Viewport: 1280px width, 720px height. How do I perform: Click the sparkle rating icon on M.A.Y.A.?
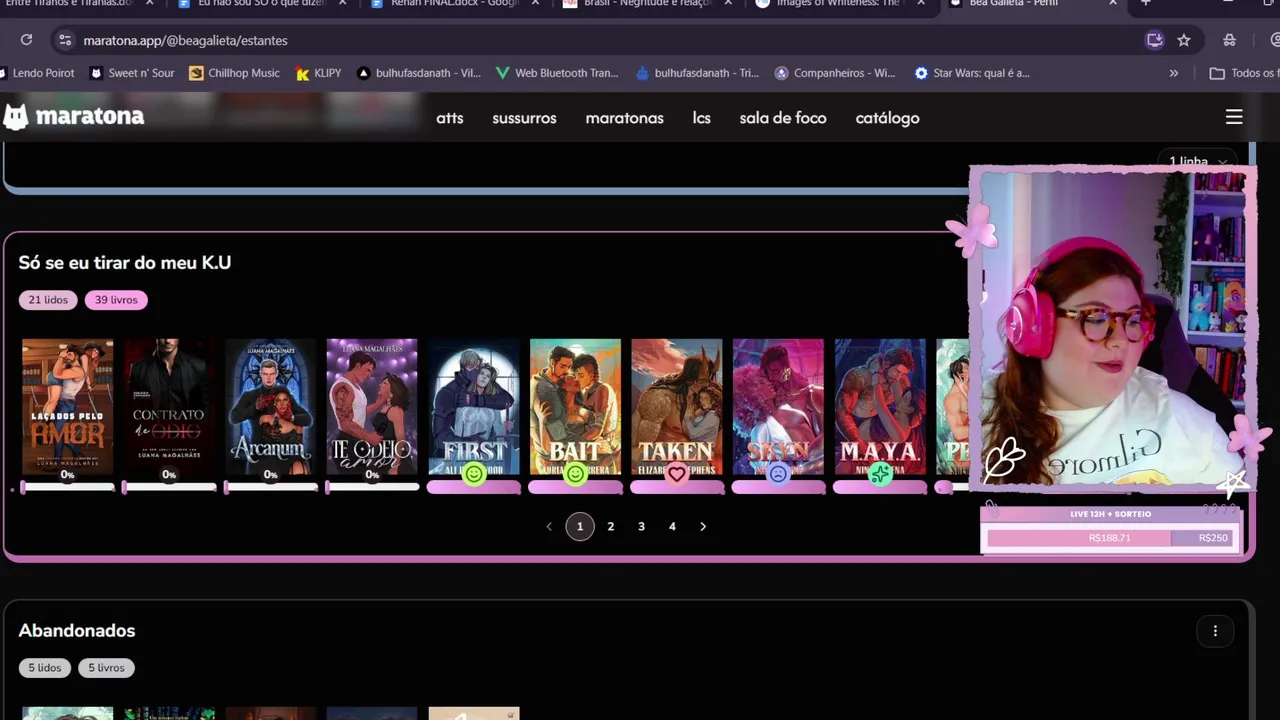880,474
